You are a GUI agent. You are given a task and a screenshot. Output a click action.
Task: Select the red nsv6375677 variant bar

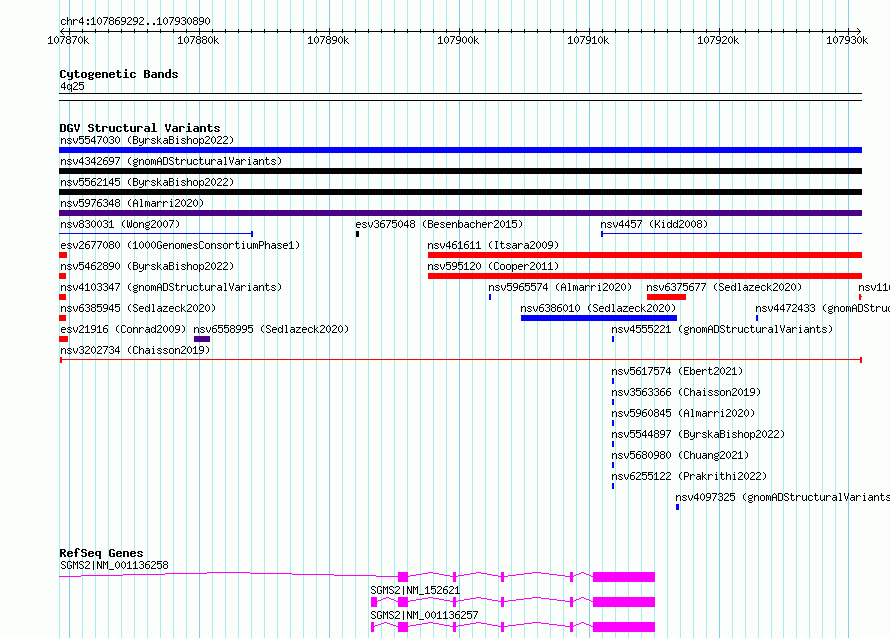click(x=666, y=297)
